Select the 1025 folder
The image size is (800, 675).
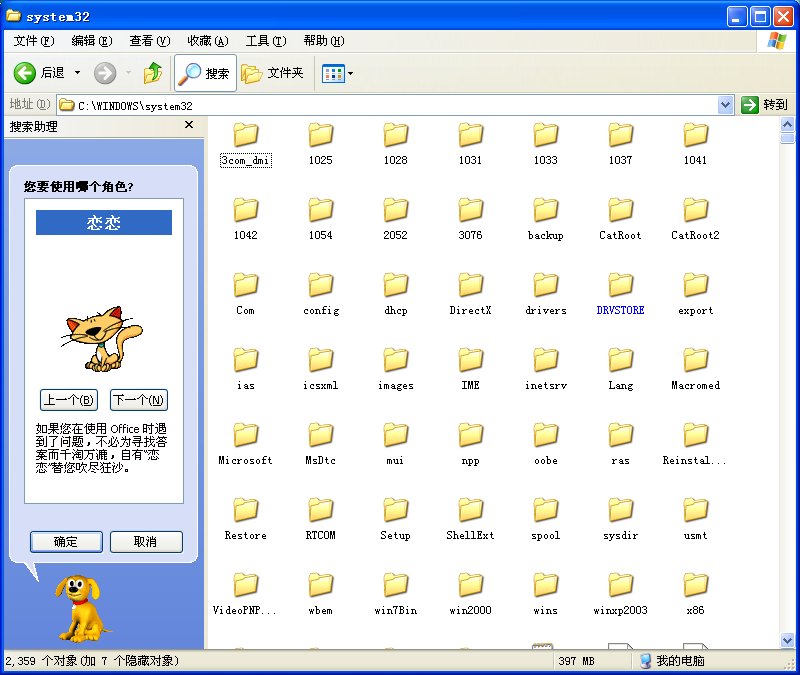coord(320,145)
